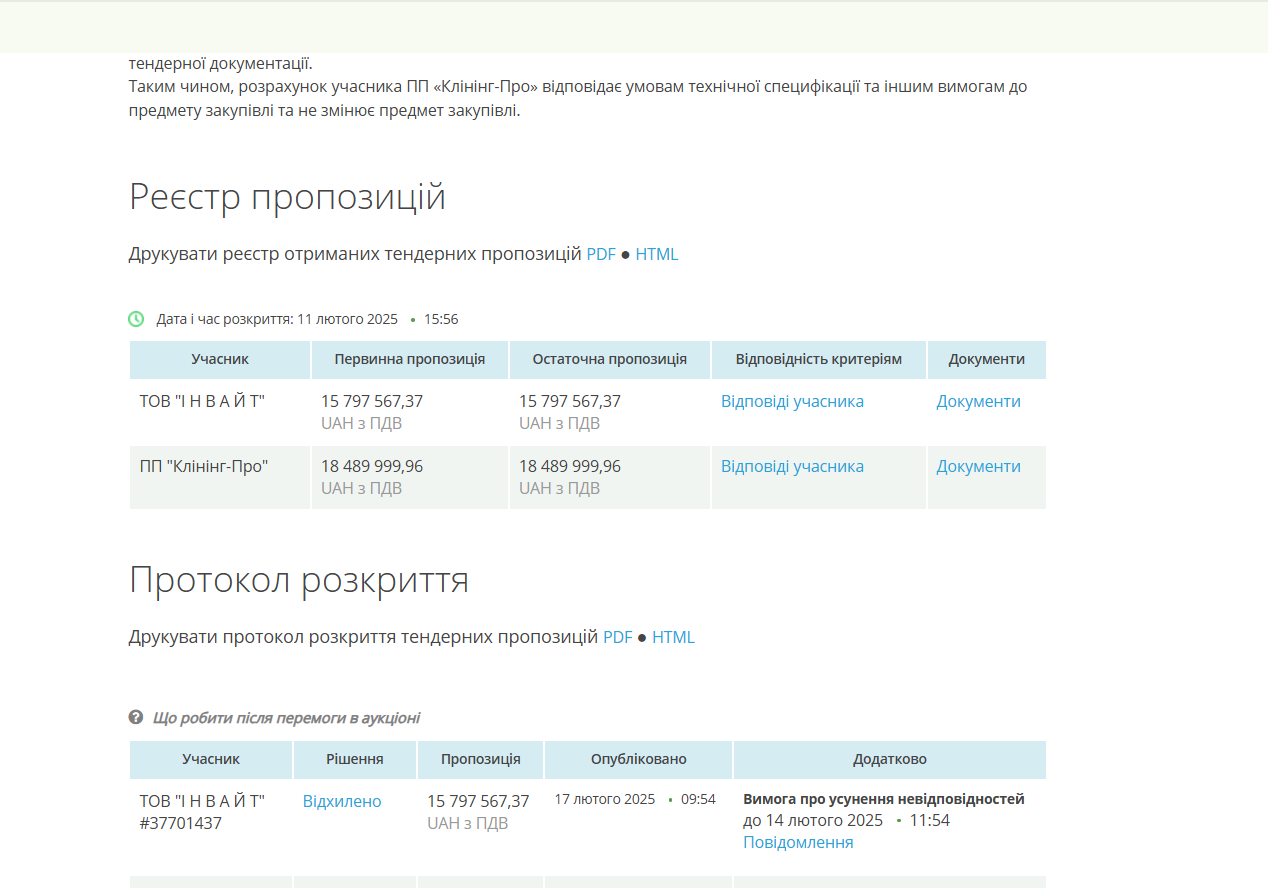Click ІНВАЙТ's initial offer 15 797 567,37
This screenshot has width=1268, height=888.
[x=372, y=401]
